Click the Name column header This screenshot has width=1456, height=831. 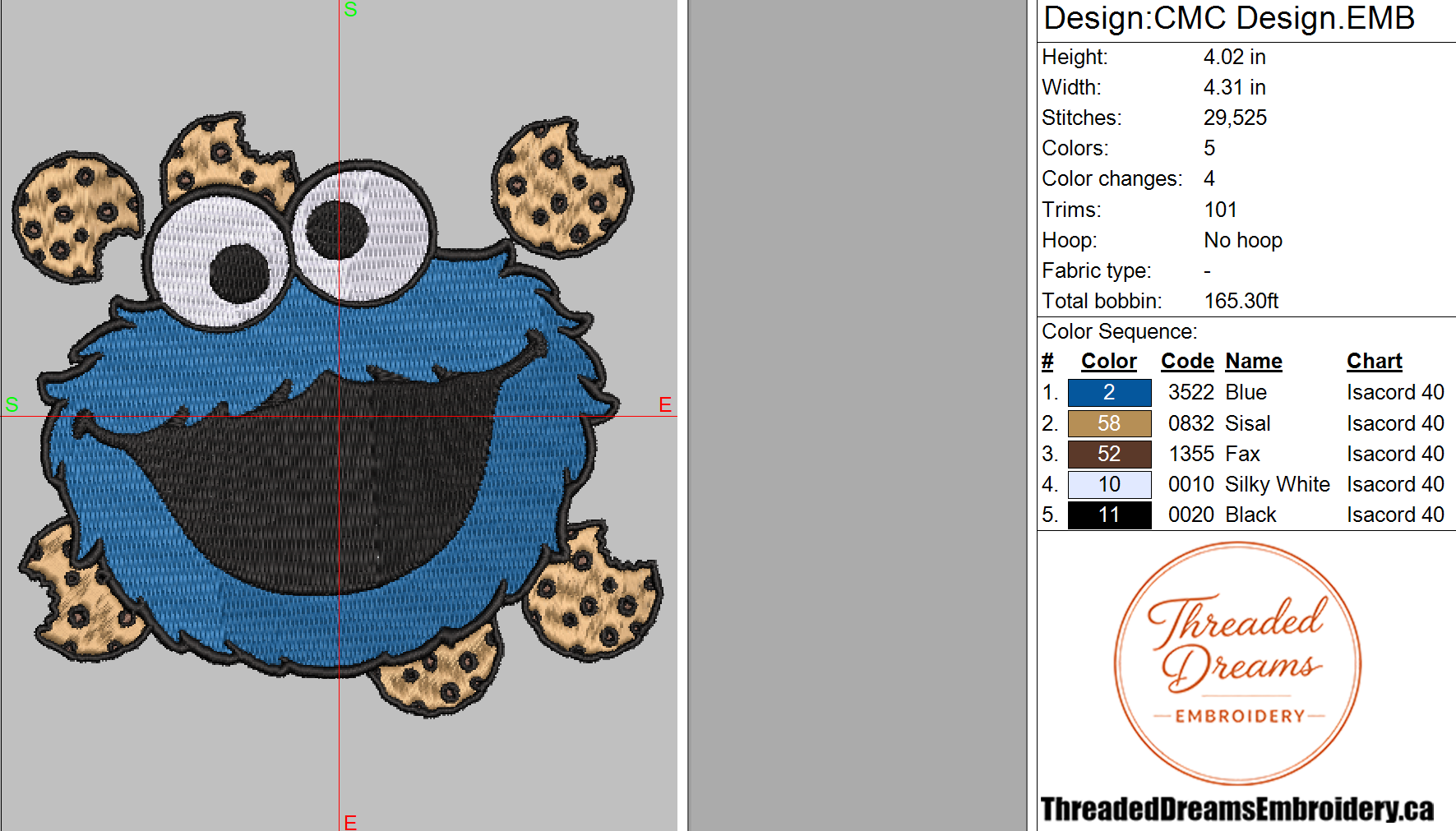(x=1254, y=361)
